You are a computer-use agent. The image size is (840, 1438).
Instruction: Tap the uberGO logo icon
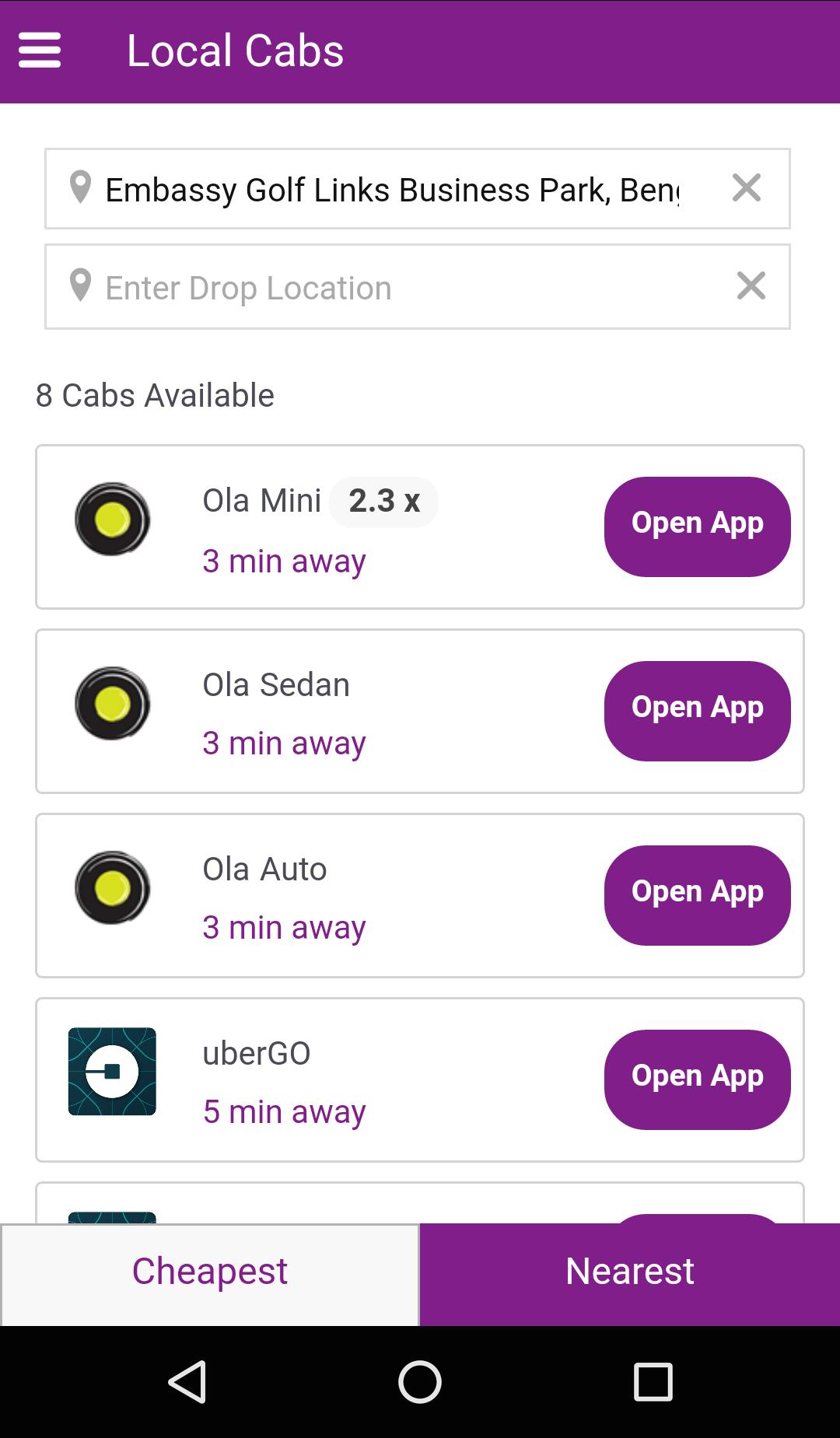[x=112, y=1072]
